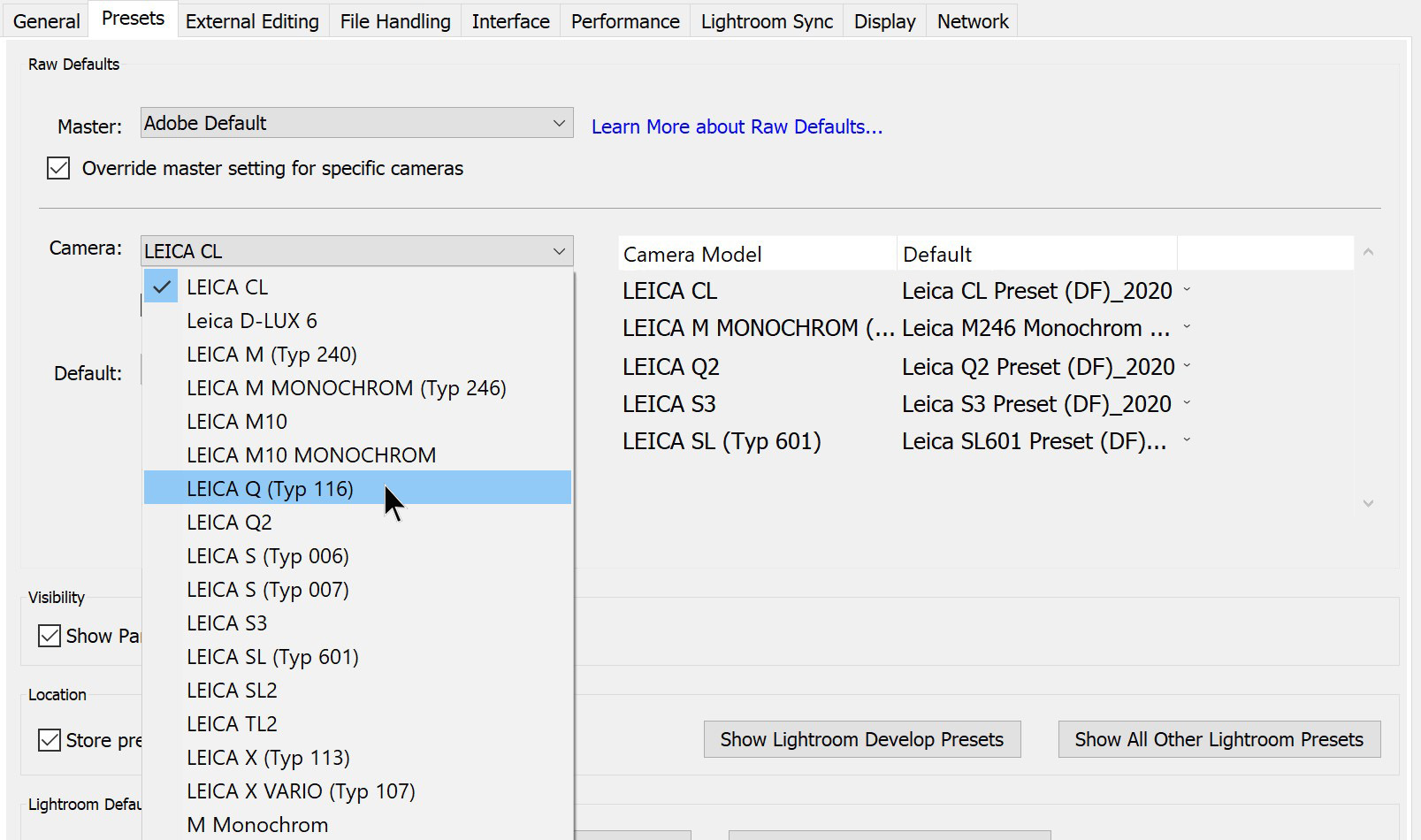Open the Interface preferences tab
Image resolution: width=1421 pixels, height=840 pixels.
[510, 21]
